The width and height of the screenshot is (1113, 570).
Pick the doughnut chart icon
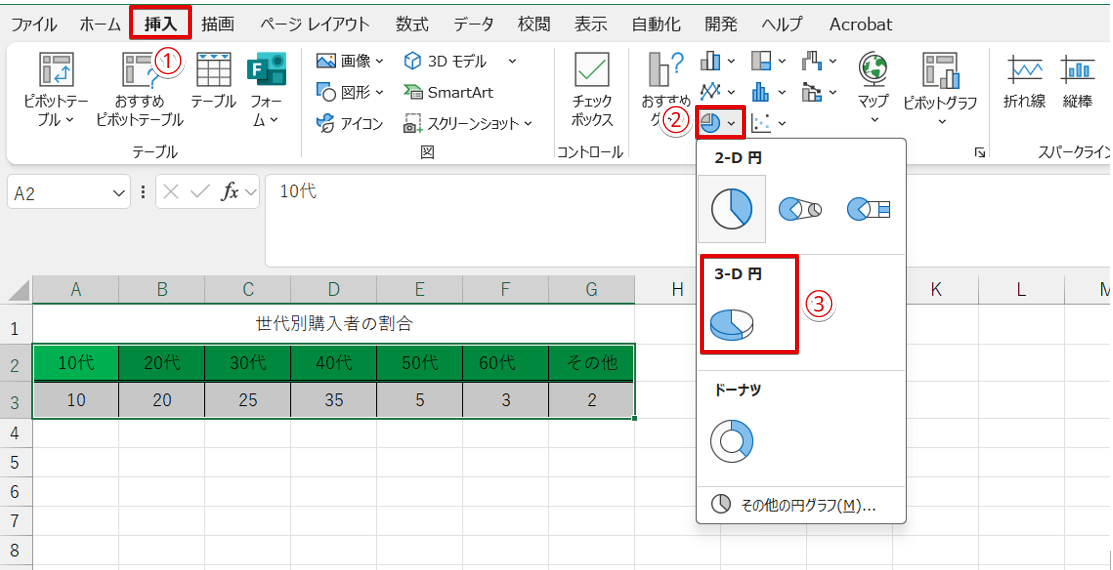tap(731, 440)
